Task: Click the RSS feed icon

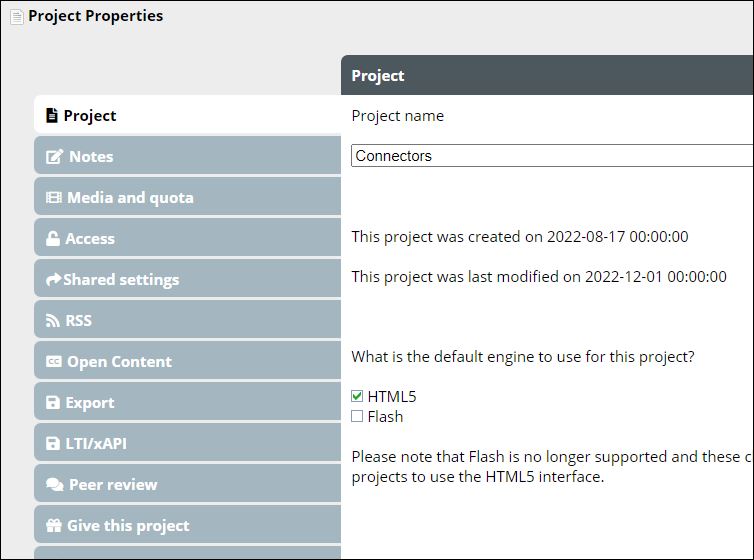Action: (54, 321)
